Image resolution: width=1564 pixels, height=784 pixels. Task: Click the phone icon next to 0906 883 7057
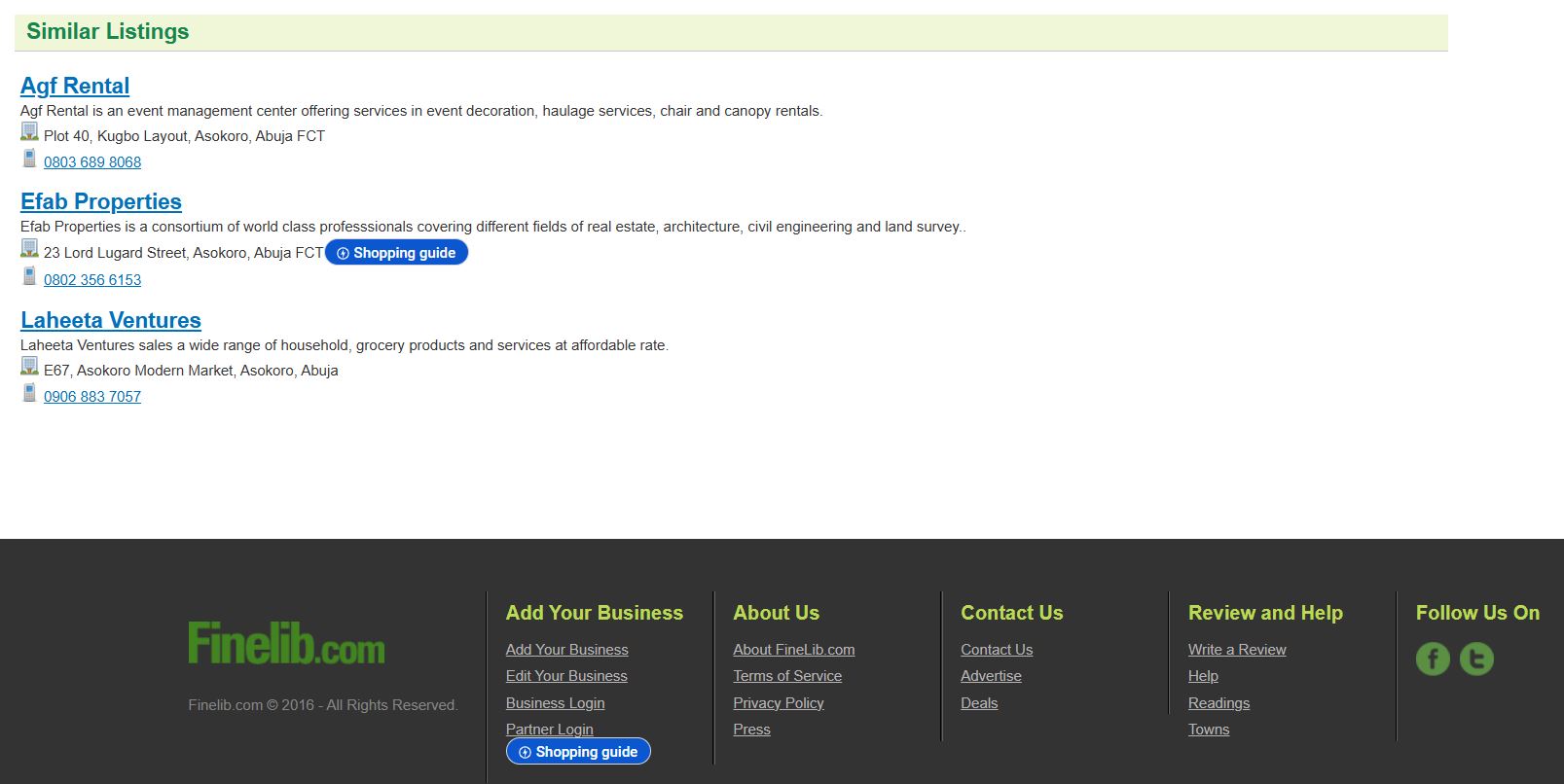[x=30, y=392]
